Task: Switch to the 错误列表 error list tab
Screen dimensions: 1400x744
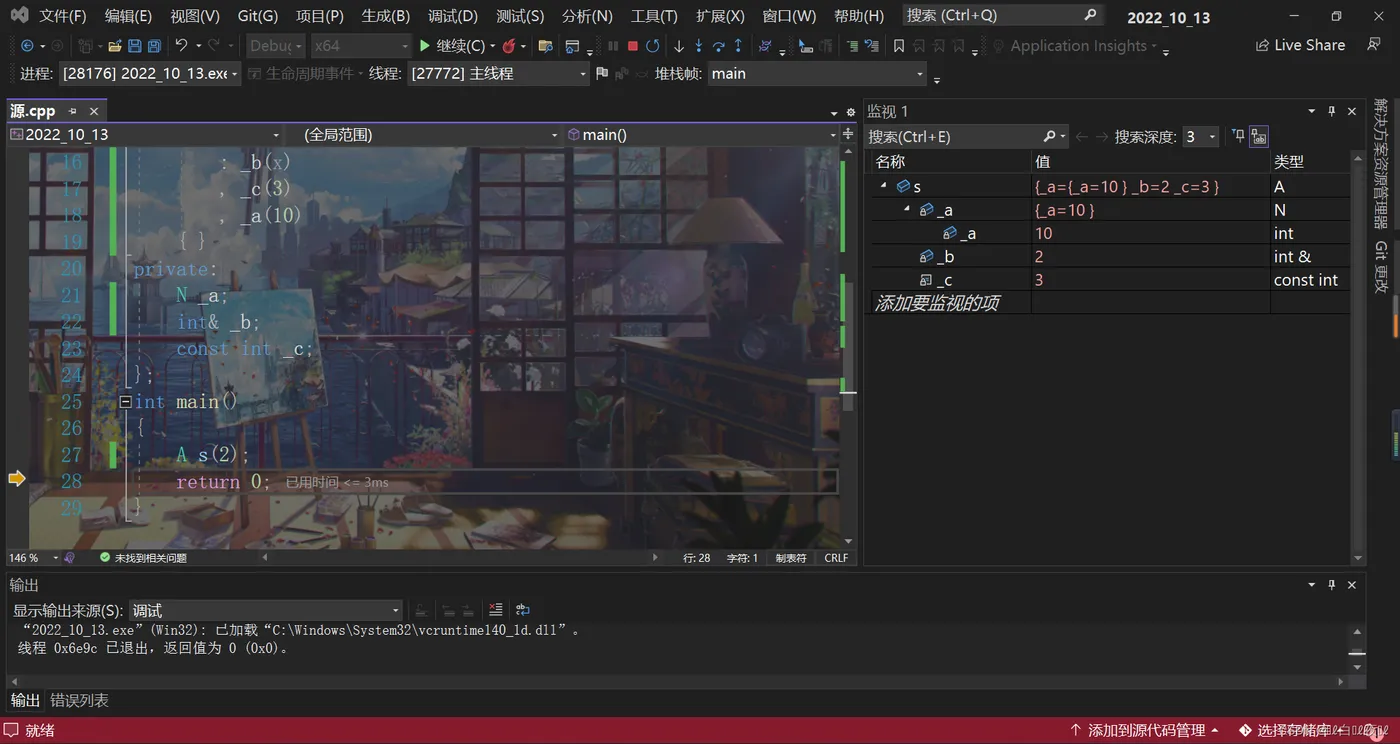Action: tap(80, 701)
